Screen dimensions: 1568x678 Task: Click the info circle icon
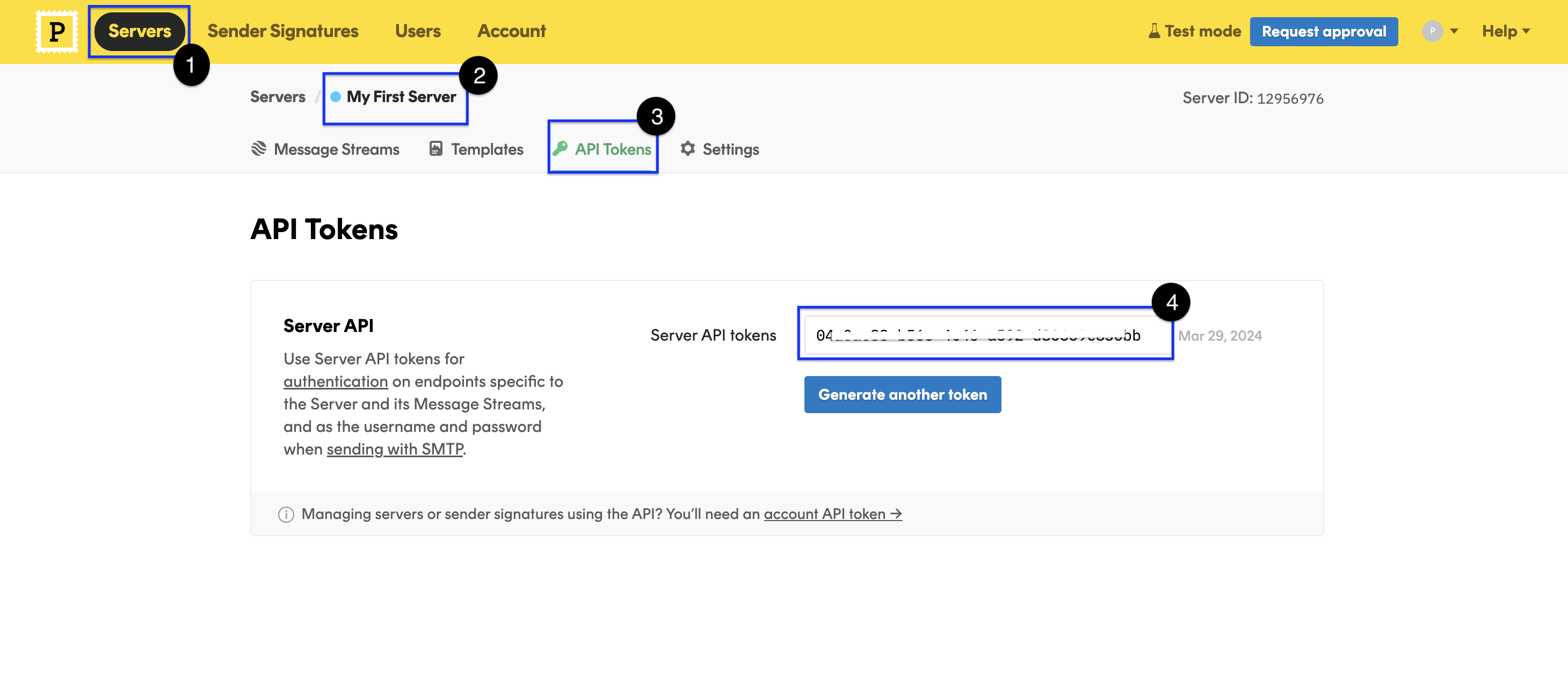(286, 514)
